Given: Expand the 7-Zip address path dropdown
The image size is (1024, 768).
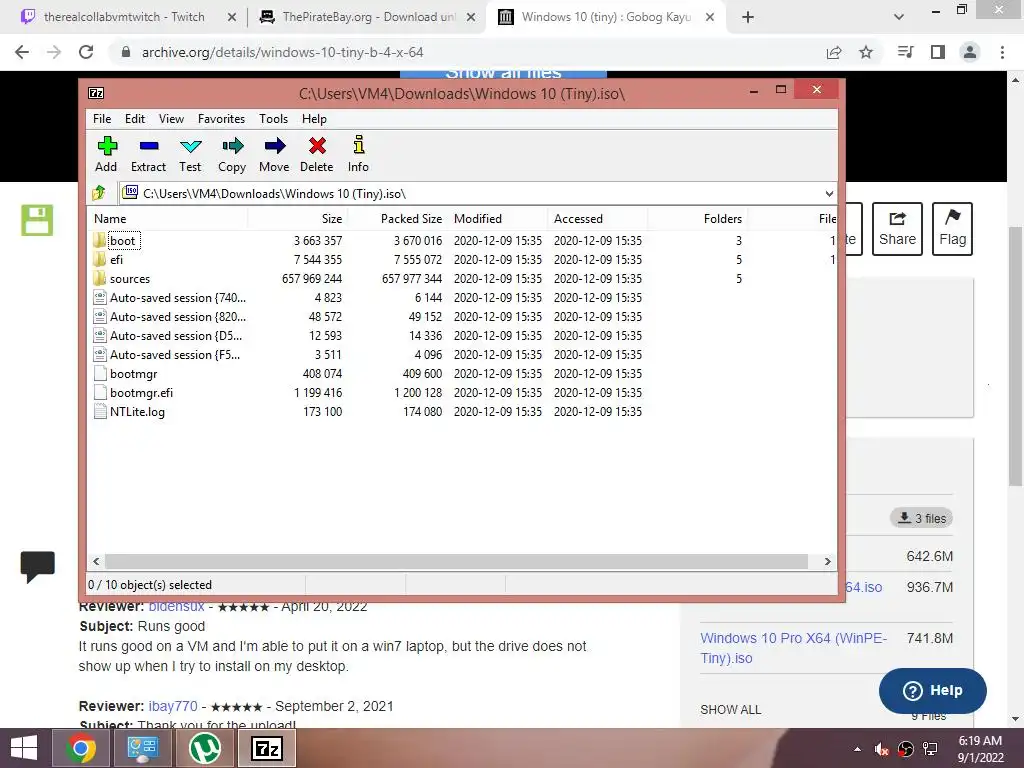Looking at the screenshot, I should (829, 193).
